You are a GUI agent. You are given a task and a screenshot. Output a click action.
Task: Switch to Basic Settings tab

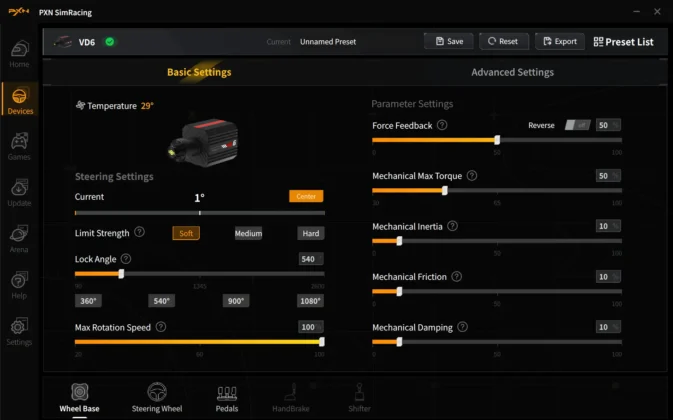click(199, 72)
